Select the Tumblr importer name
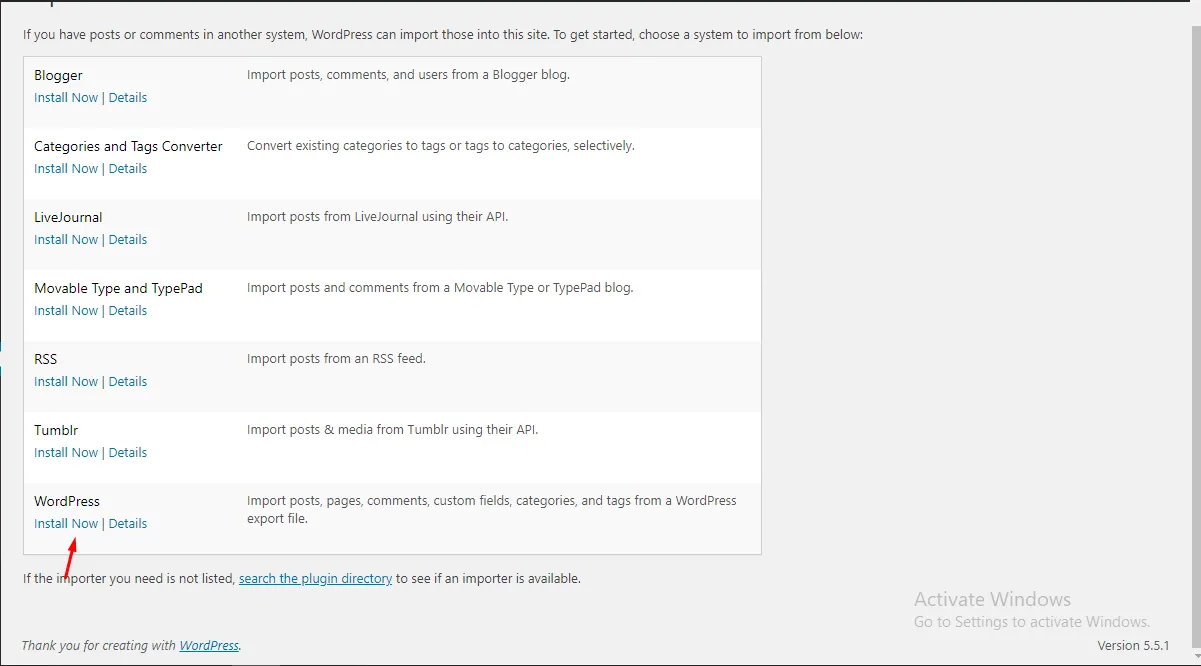The width and height of the screenshot is (1201, 666). coord(56,431)
